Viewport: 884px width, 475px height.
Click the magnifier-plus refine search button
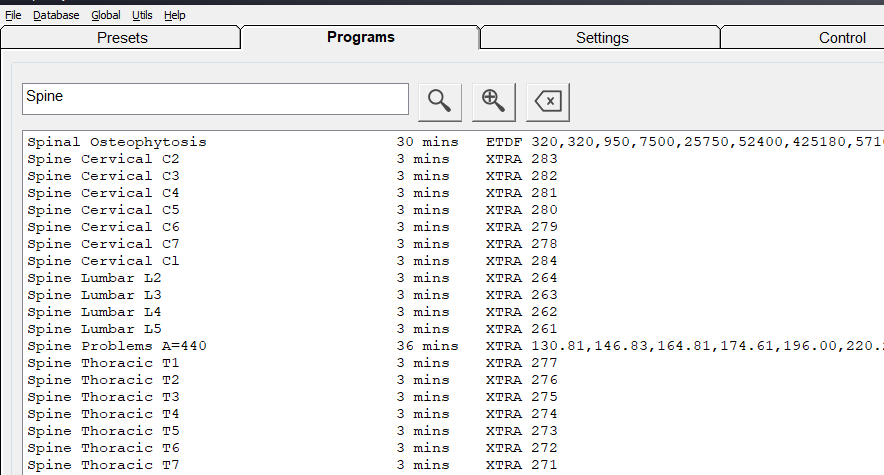point(493,102)
